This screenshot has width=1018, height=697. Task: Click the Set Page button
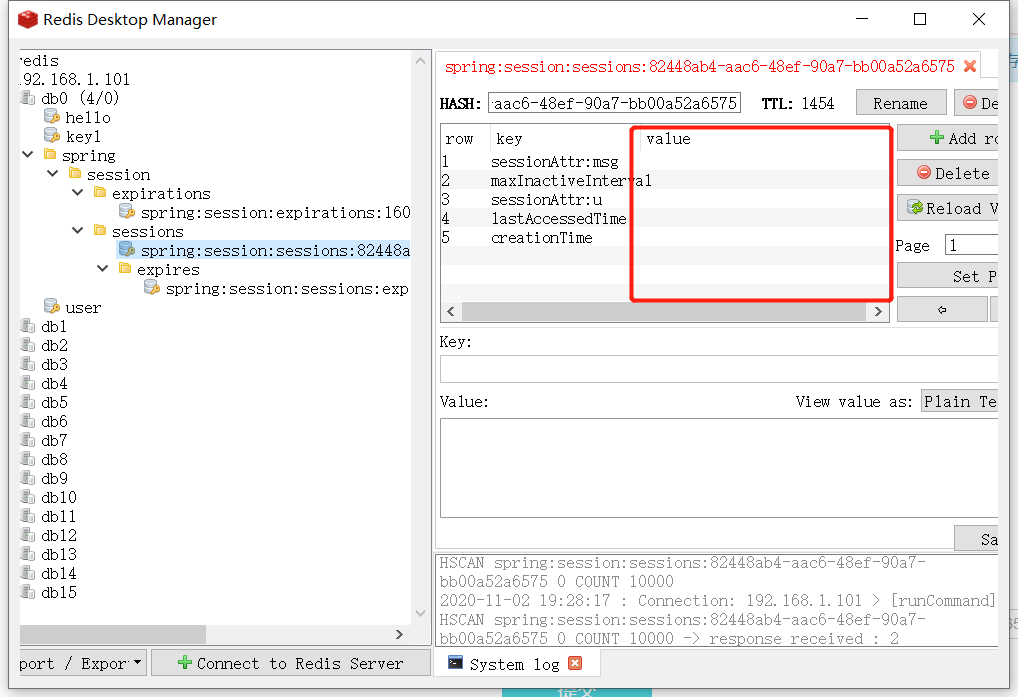click(x=948, y=276)
